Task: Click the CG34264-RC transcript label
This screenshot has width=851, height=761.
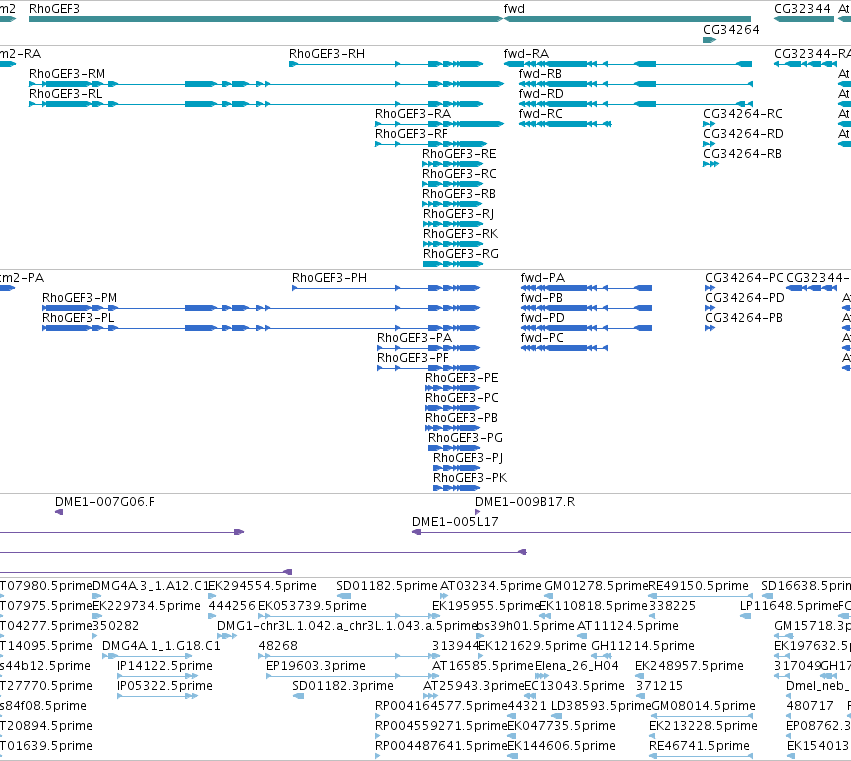Action: [743, 114]
